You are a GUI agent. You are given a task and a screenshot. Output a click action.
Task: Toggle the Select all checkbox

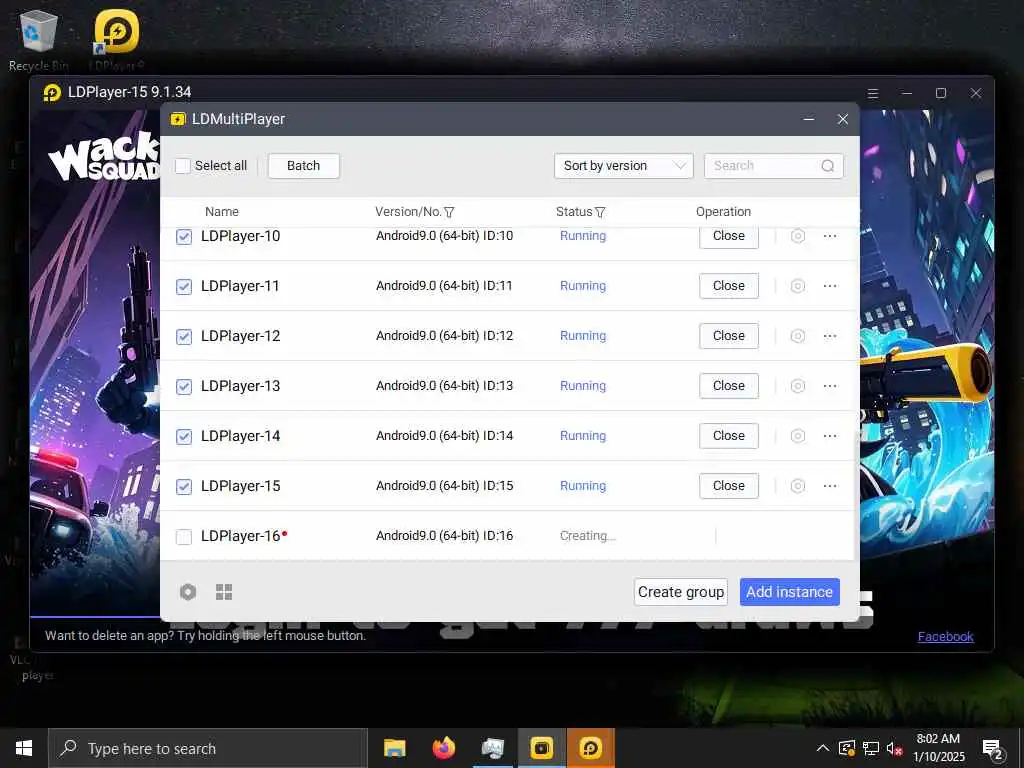(x=183, y=166)
